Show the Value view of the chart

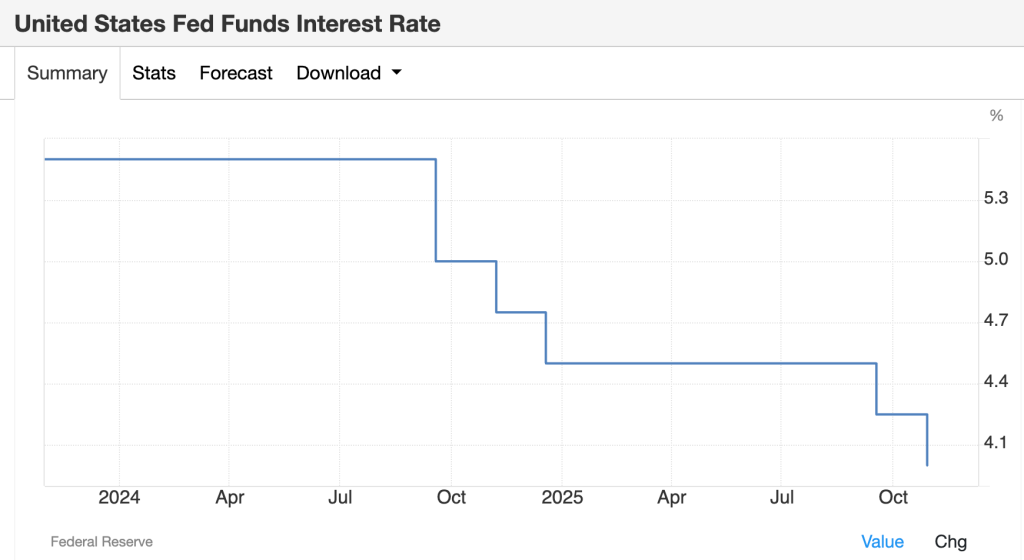[882, 541]
